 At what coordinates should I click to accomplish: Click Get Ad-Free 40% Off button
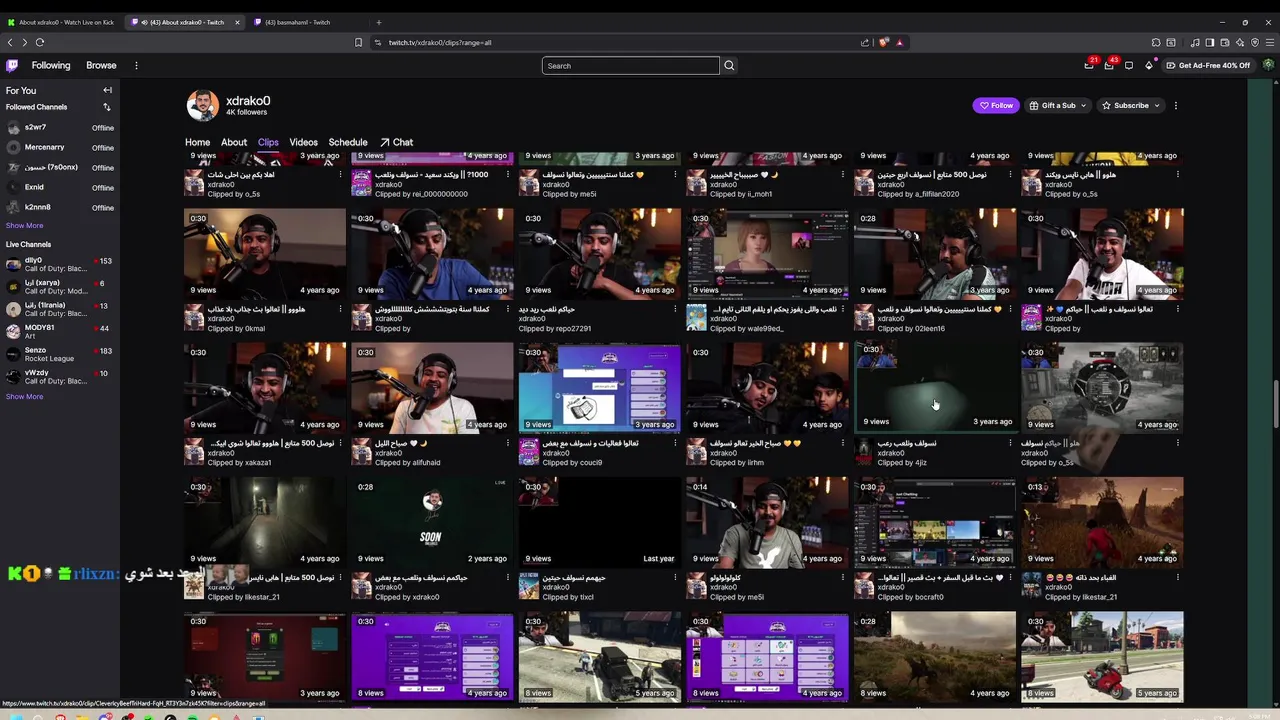coord(1209,65)
